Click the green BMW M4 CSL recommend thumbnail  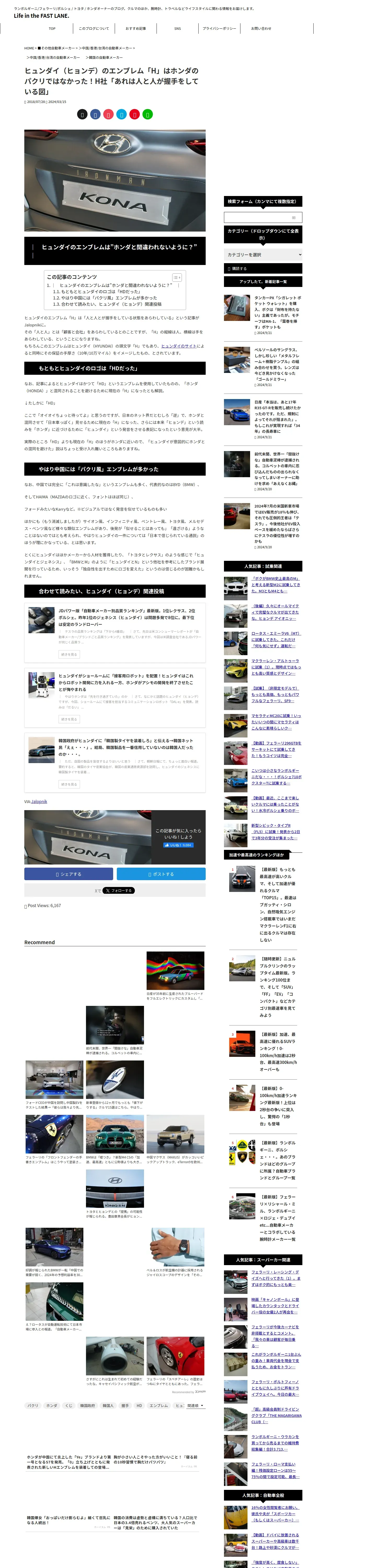(x=115, y=1134)
